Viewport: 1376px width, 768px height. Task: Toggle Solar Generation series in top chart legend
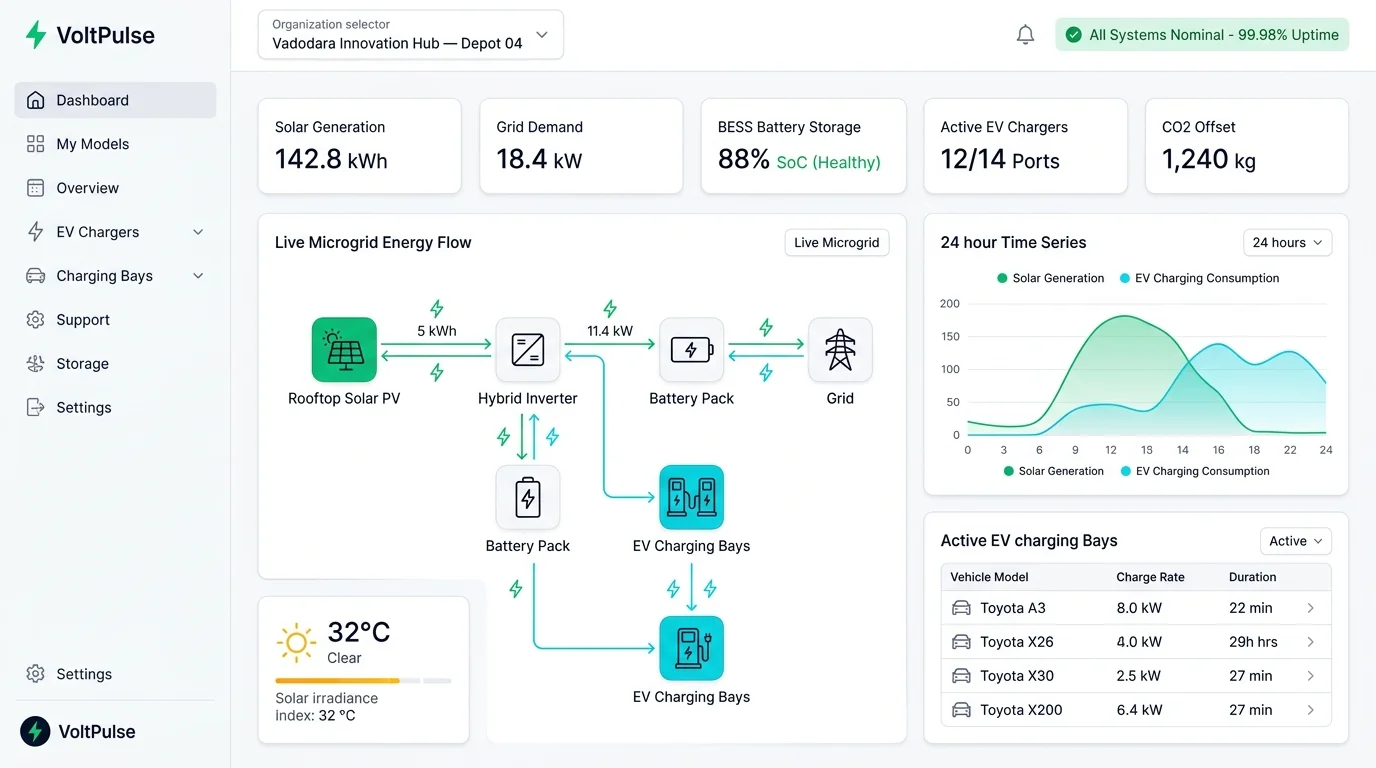click(x=1051, y=278)
